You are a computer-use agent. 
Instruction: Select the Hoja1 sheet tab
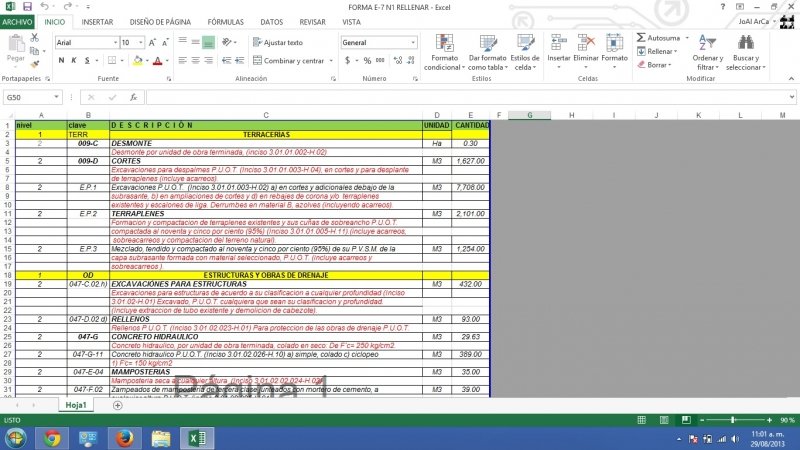[75, 404]
